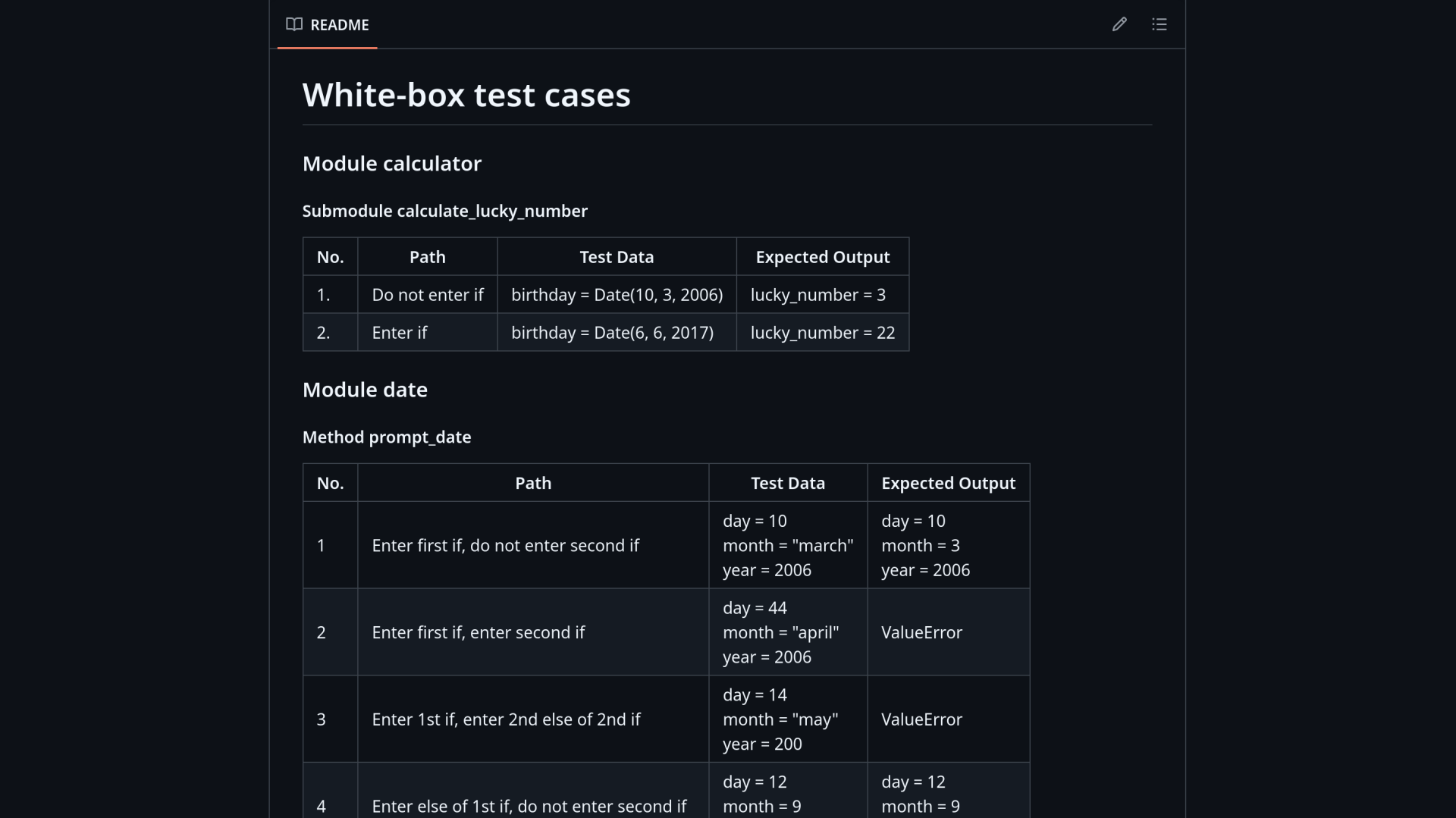This screenshot has height=818, width=1456.
Task: Click the Module date heading
Action: click(365, 390)
